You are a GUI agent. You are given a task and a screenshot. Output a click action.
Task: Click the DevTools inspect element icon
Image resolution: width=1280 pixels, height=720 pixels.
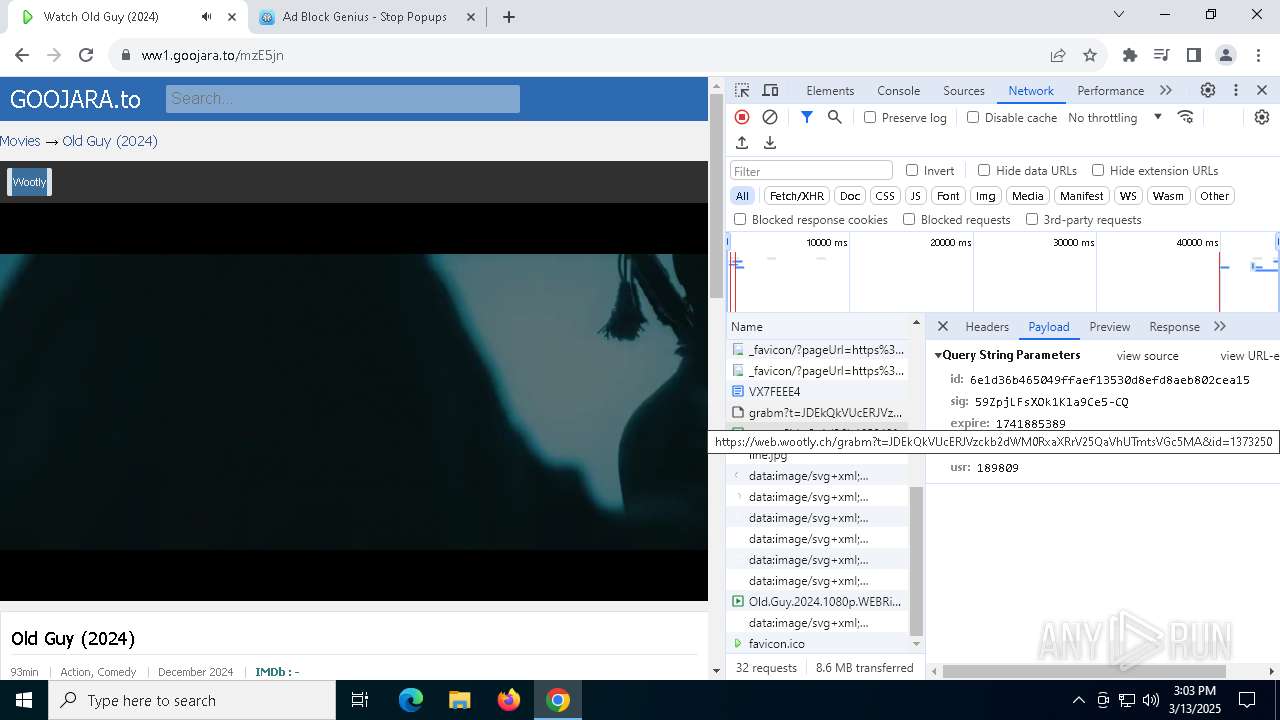[742, 90]
